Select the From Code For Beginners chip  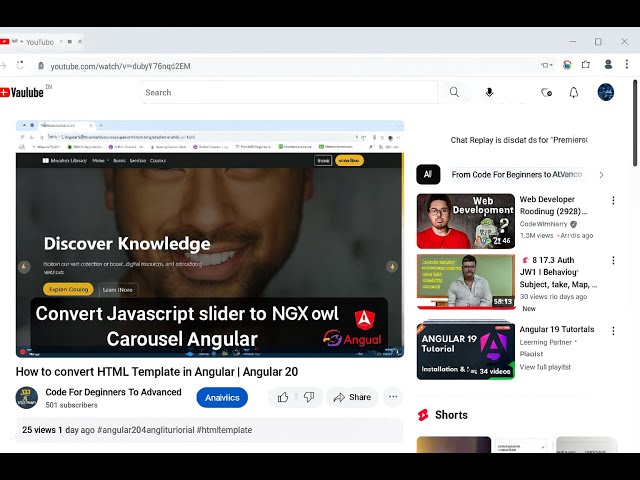tap(516, 175)
